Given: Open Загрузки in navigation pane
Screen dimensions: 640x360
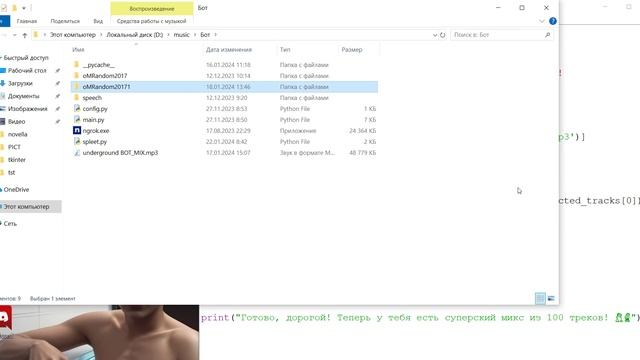Looking at the screenshot, I should pos(20,83).
